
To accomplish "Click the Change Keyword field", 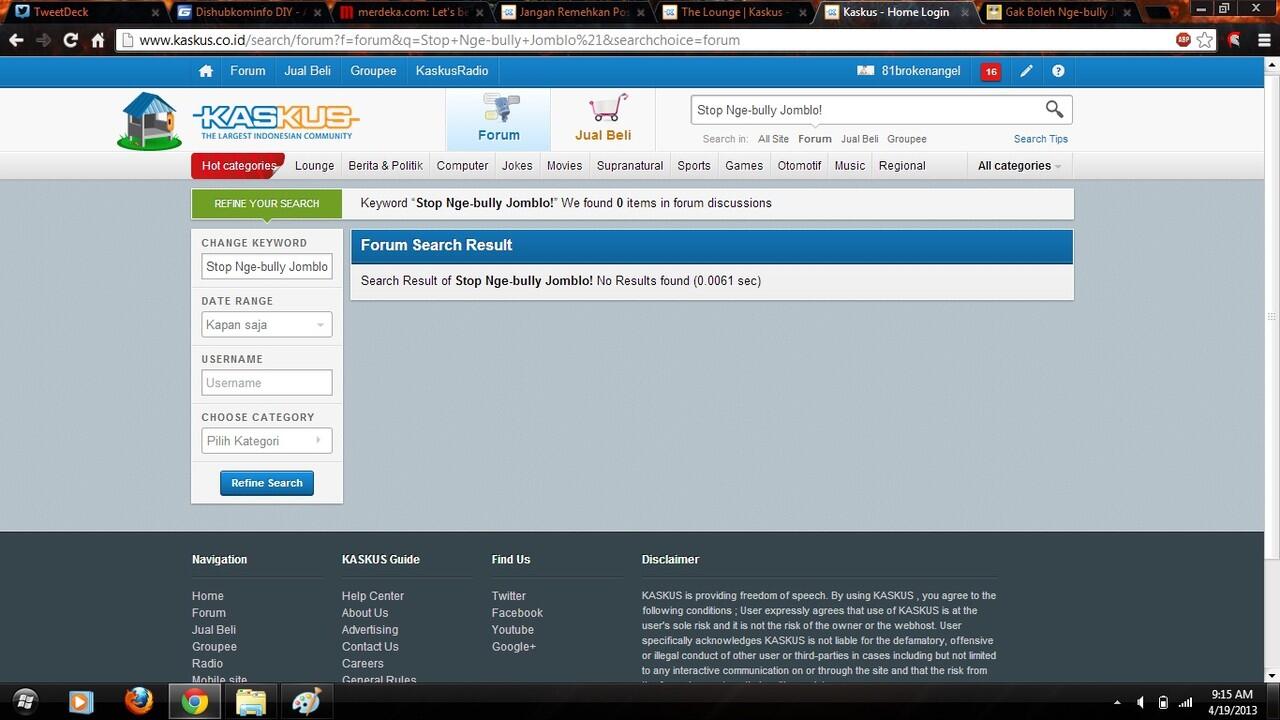I will tap(267, 267).
